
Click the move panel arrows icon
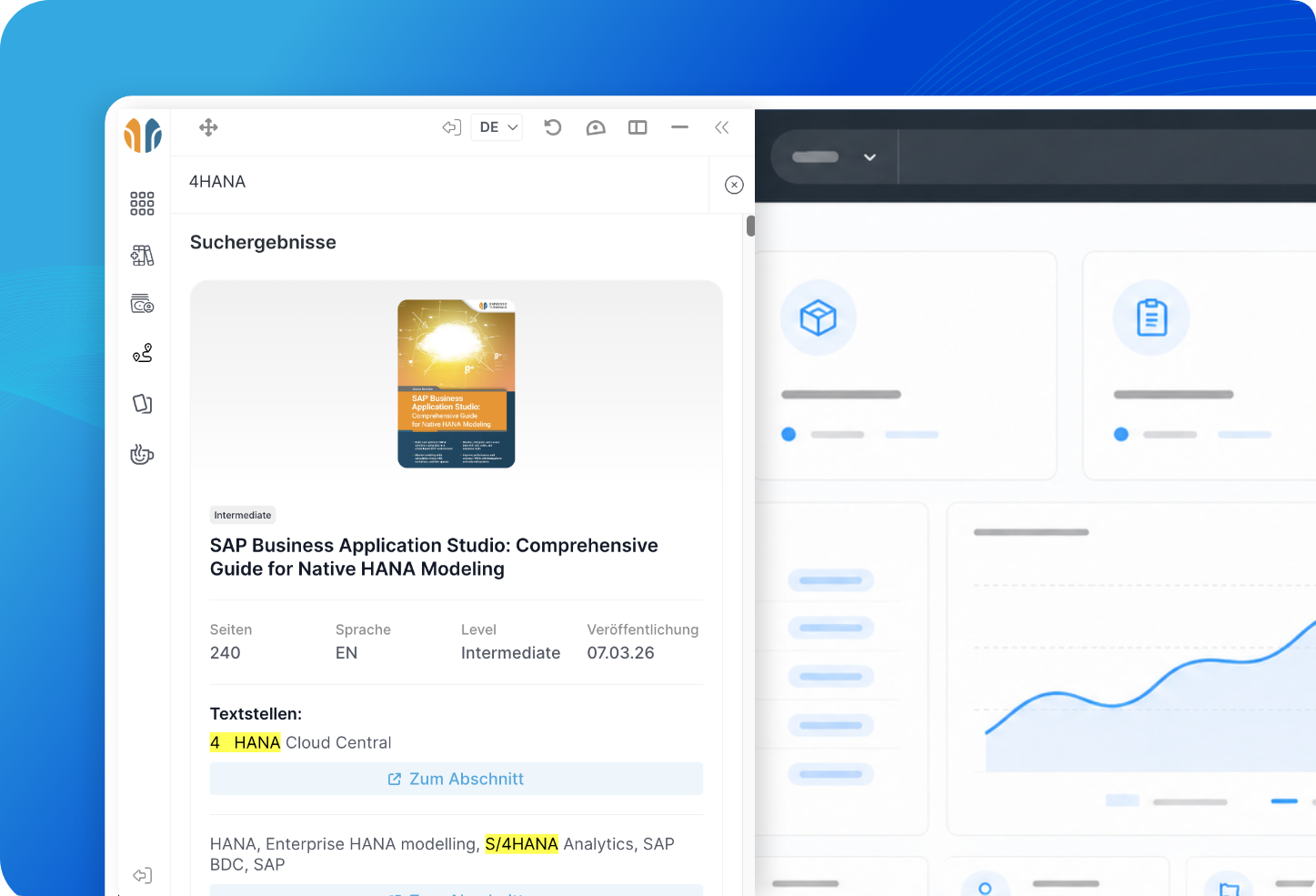coord(208,127)
